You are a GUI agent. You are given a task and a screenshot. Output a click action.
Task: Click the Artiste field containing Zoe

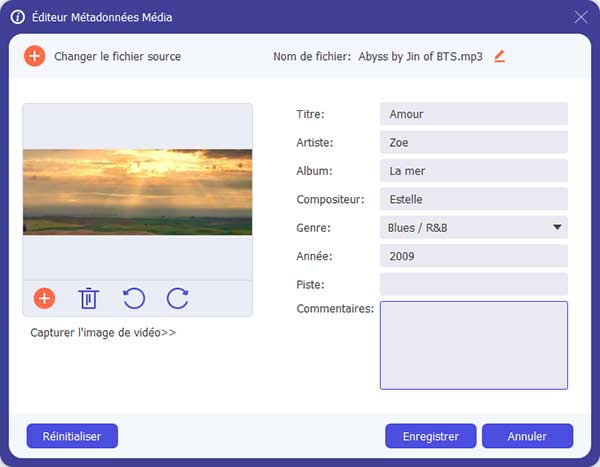tap(473, 143)
